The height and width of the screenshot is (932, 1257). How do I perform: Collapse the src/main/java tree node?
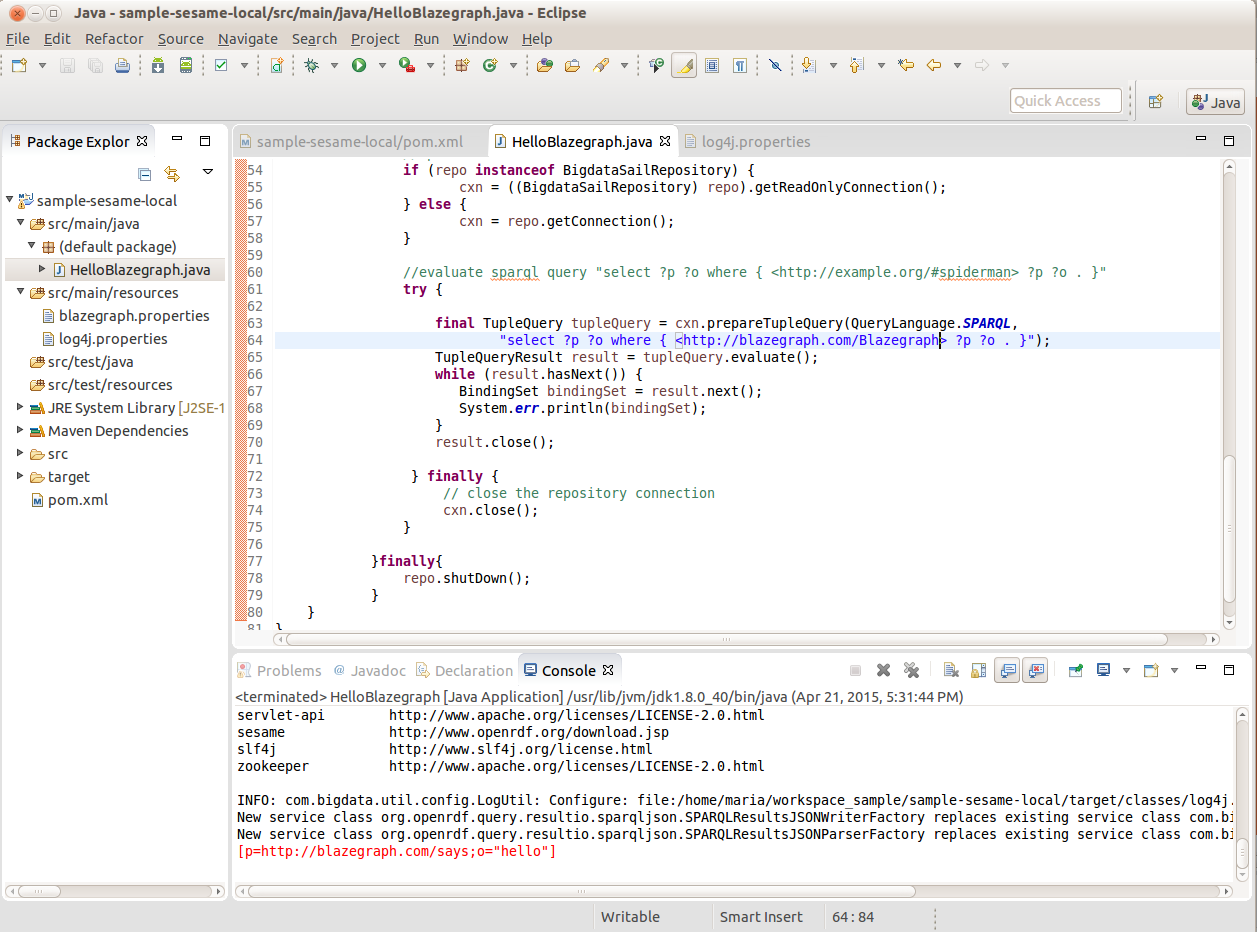(x=20, y=223)
